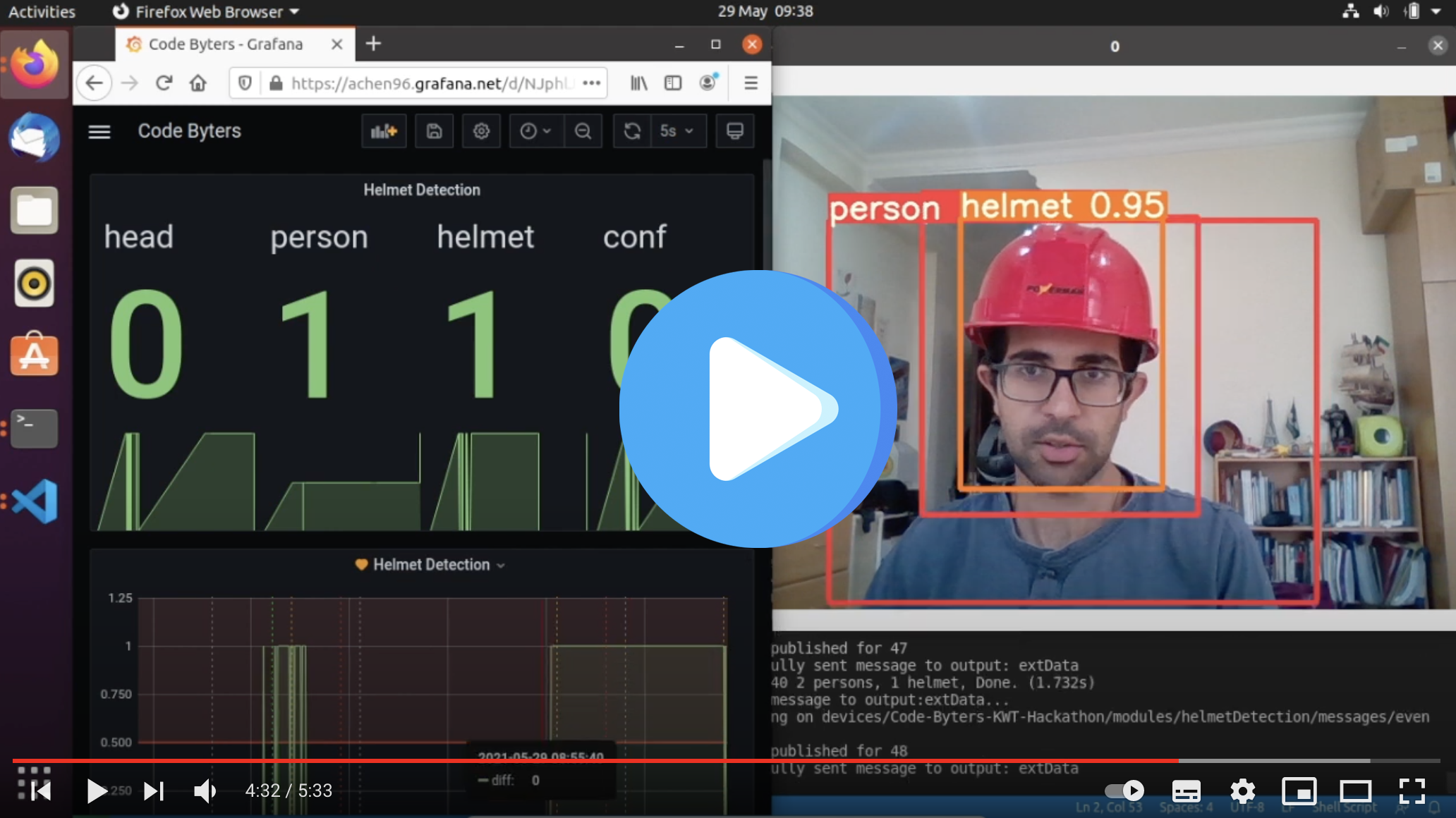Open the Firefox hamburger menu
This screenshot has width=1456, height=818.
pyautogui.click(x=751, y=83)
